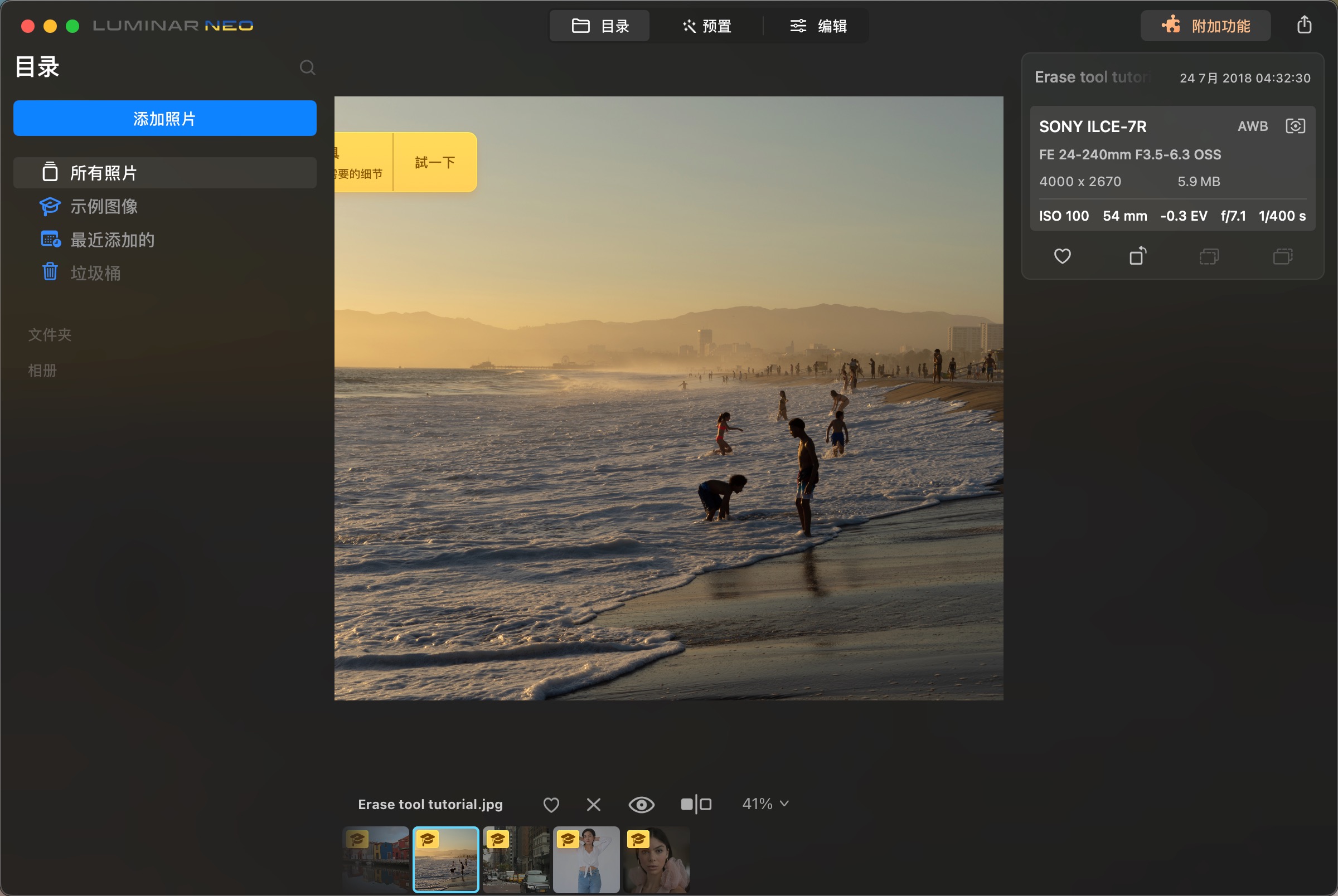Click the FE 24-240mm lens text
1338x896 pixels.
[x=1129, y=154]
